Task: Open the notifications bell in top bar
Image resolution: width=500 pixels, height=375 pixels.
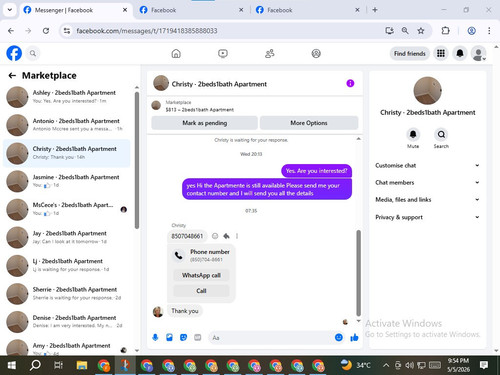Action: (x=460, y=53)
